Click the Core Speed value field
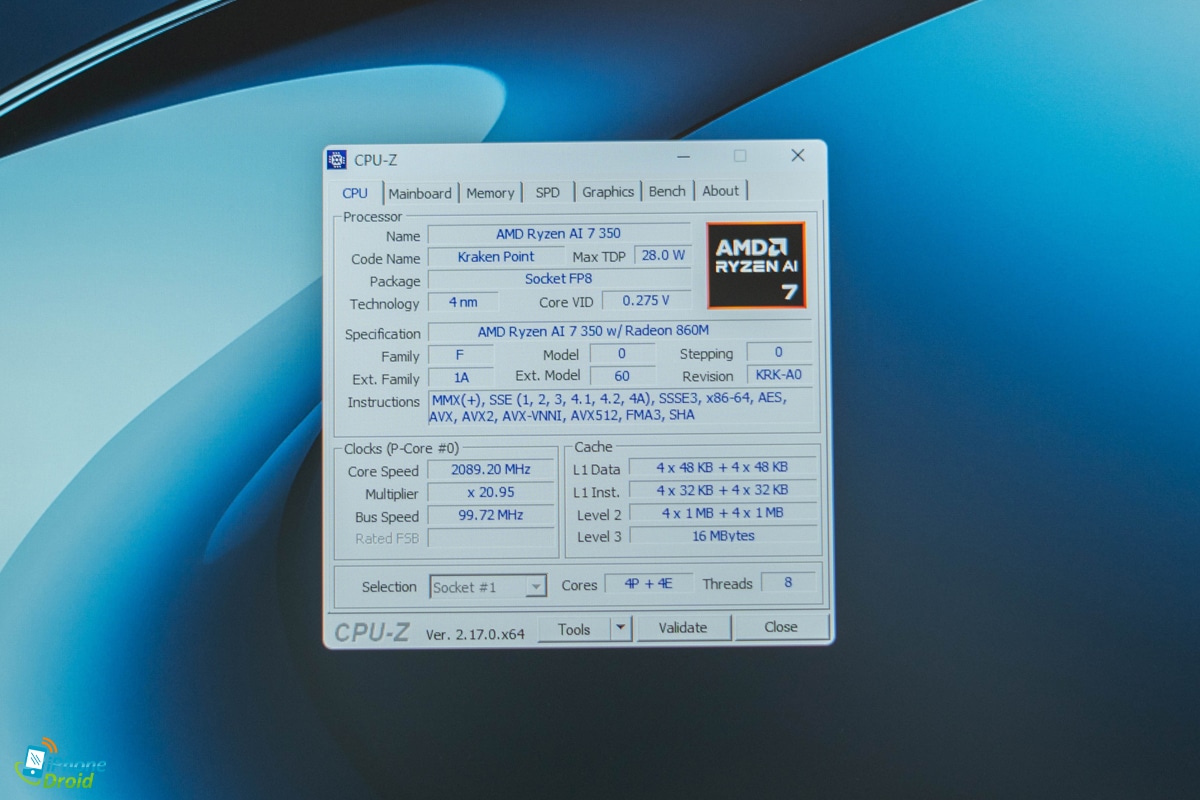Viewport: 1200px width, 800px height. click(490, 470)
